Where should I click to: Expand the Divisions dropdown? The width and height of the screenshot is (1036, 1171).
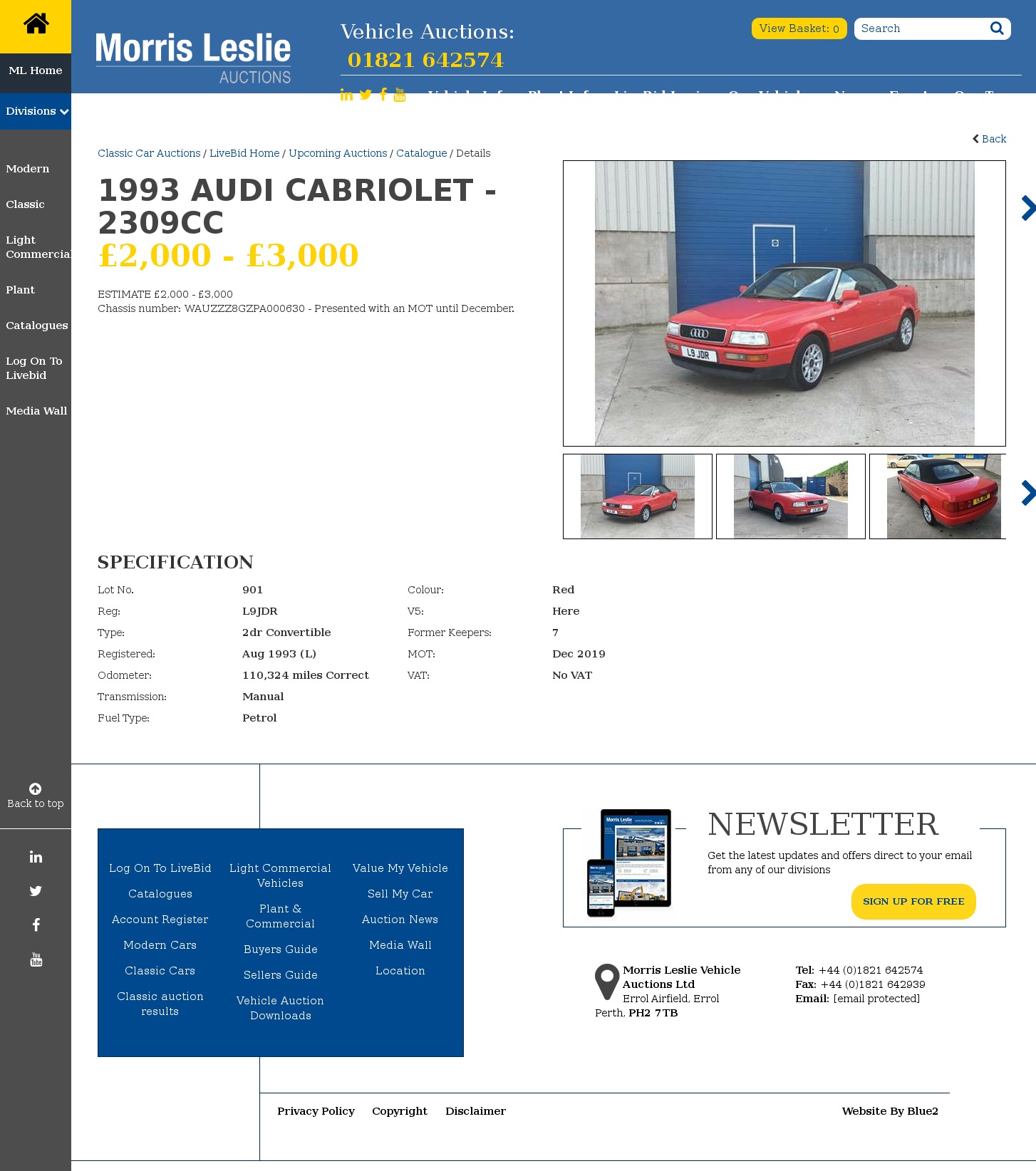[x=36, y=111]
